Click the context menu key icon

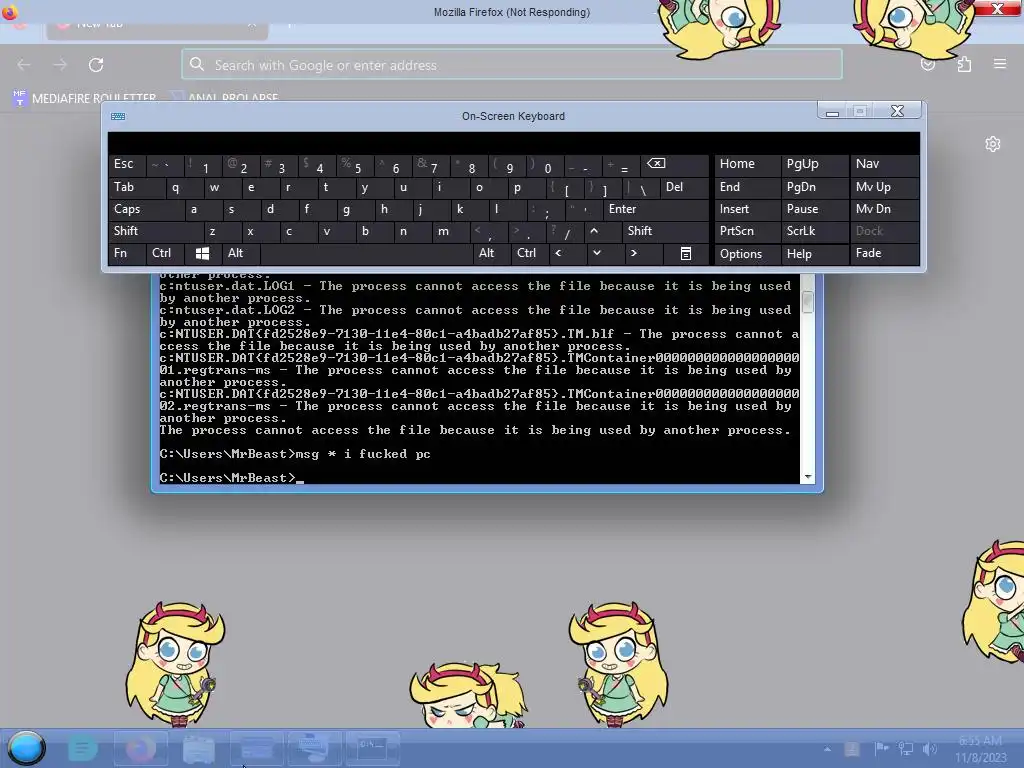click(685, 253)
